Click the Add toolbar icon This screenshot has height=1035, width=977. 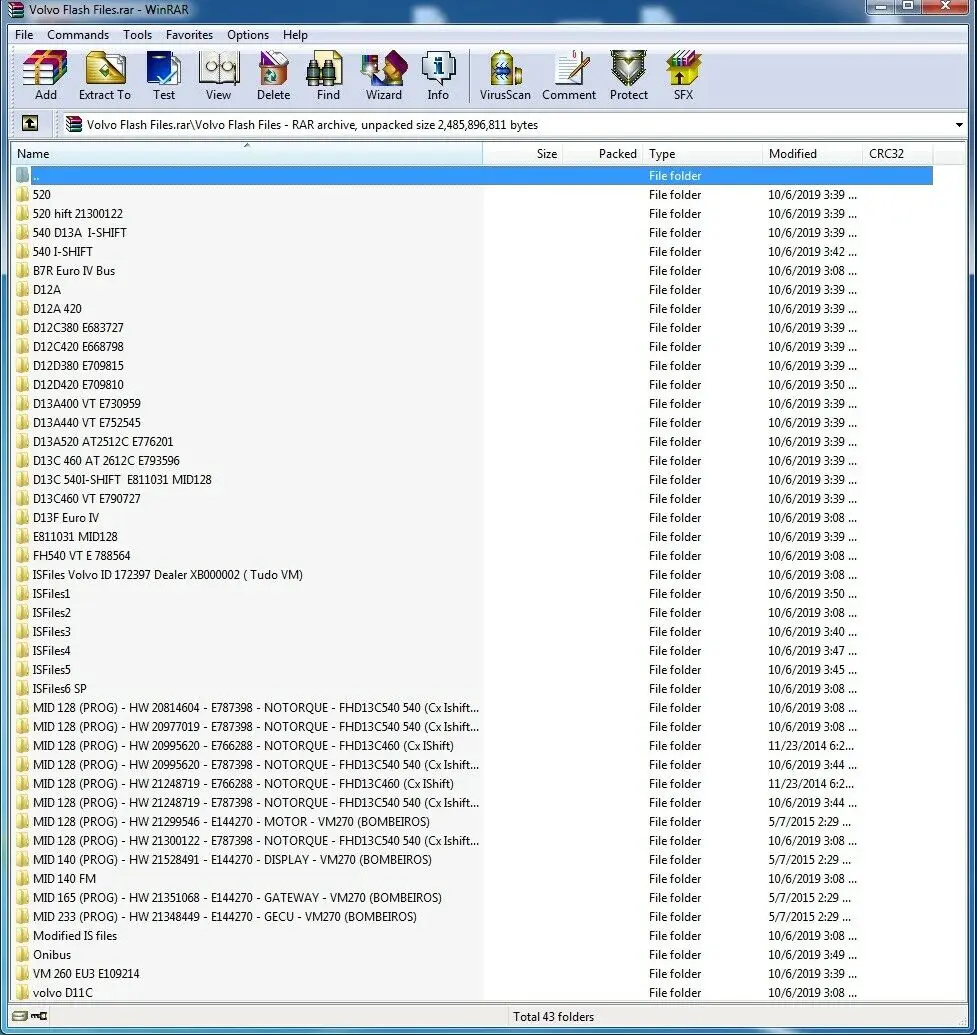[45, 75]
